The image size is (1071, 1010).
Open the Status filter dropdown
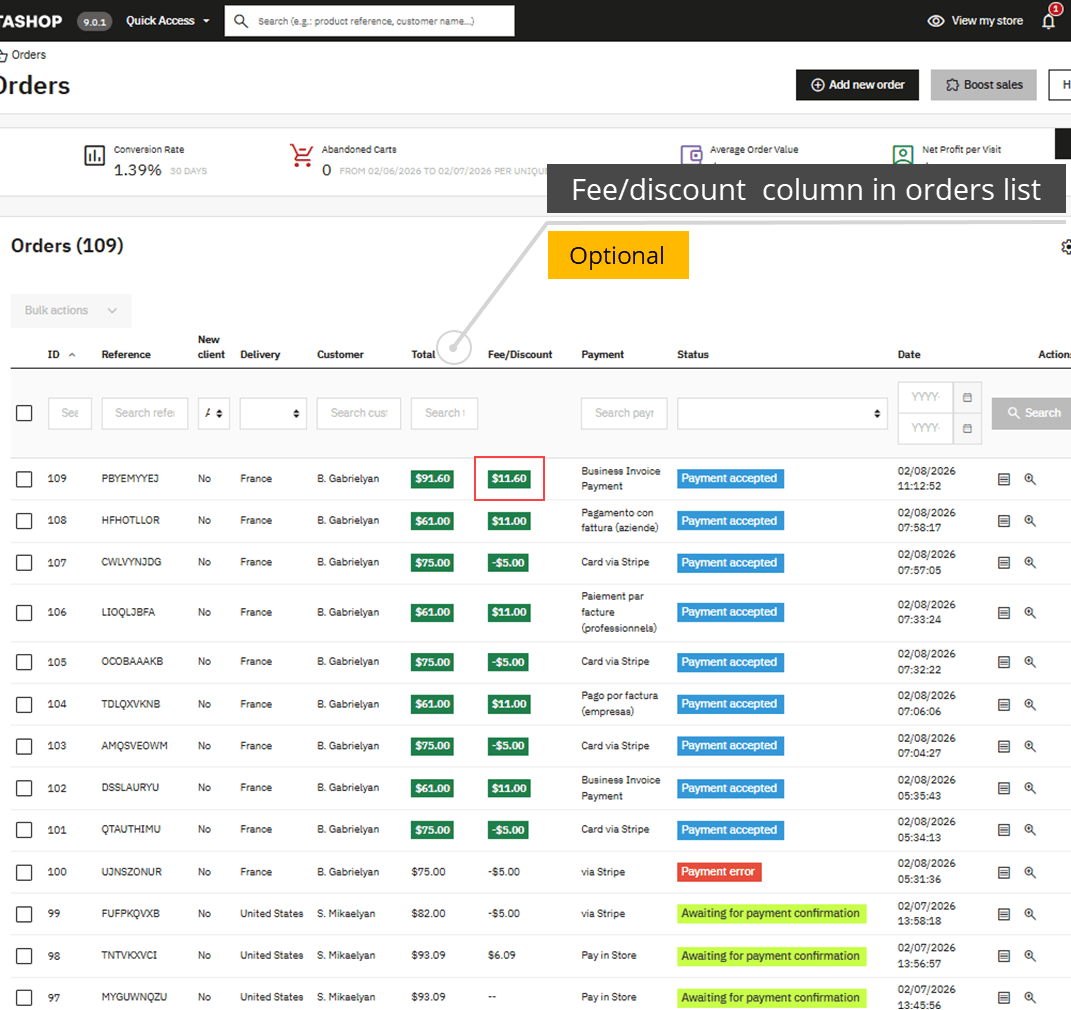click(x=782, y=414)
